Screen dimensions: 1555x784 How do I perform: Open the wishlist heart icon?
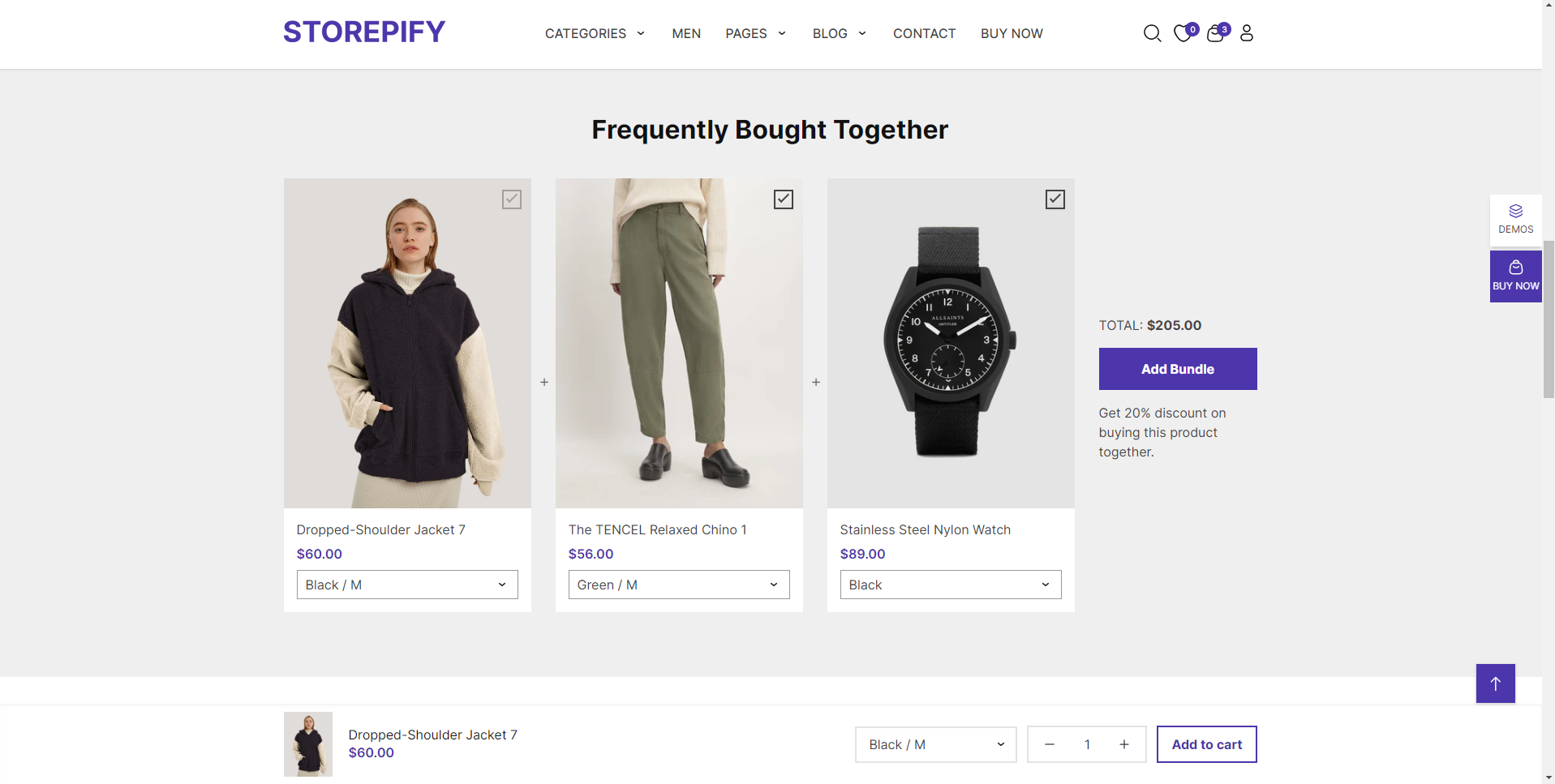tap(1183, 33)
